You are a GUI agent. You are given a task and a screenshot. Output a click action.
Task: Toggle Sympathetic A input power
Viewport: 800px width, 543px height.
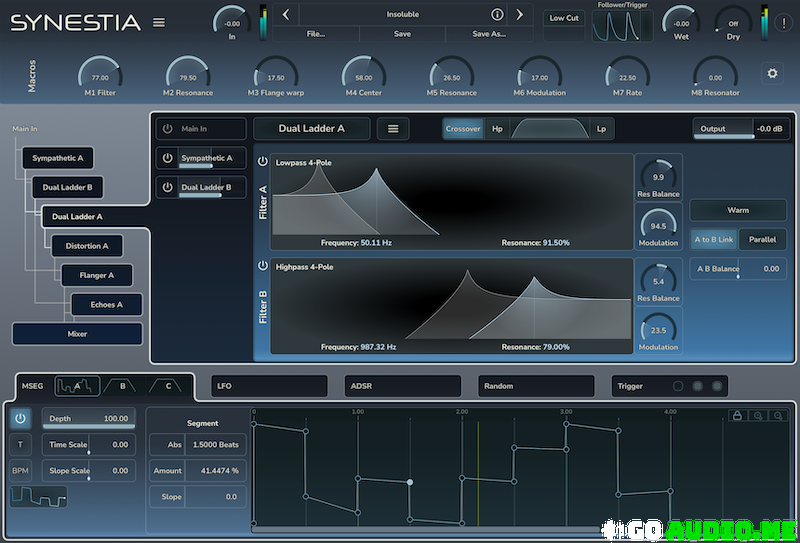(167, 158)
